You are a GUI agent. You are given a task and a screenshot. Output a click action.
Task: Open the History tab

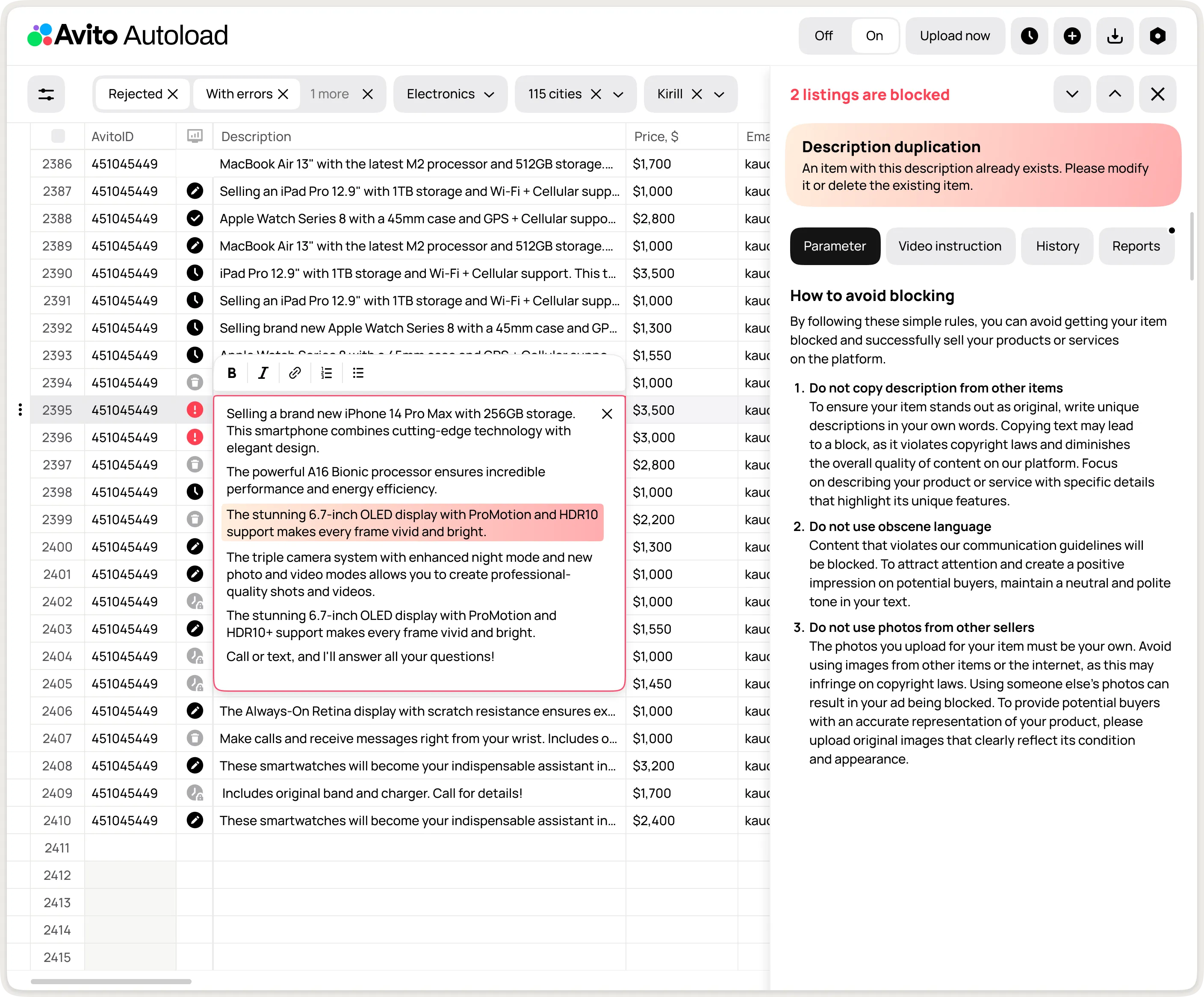(1057, 246)
